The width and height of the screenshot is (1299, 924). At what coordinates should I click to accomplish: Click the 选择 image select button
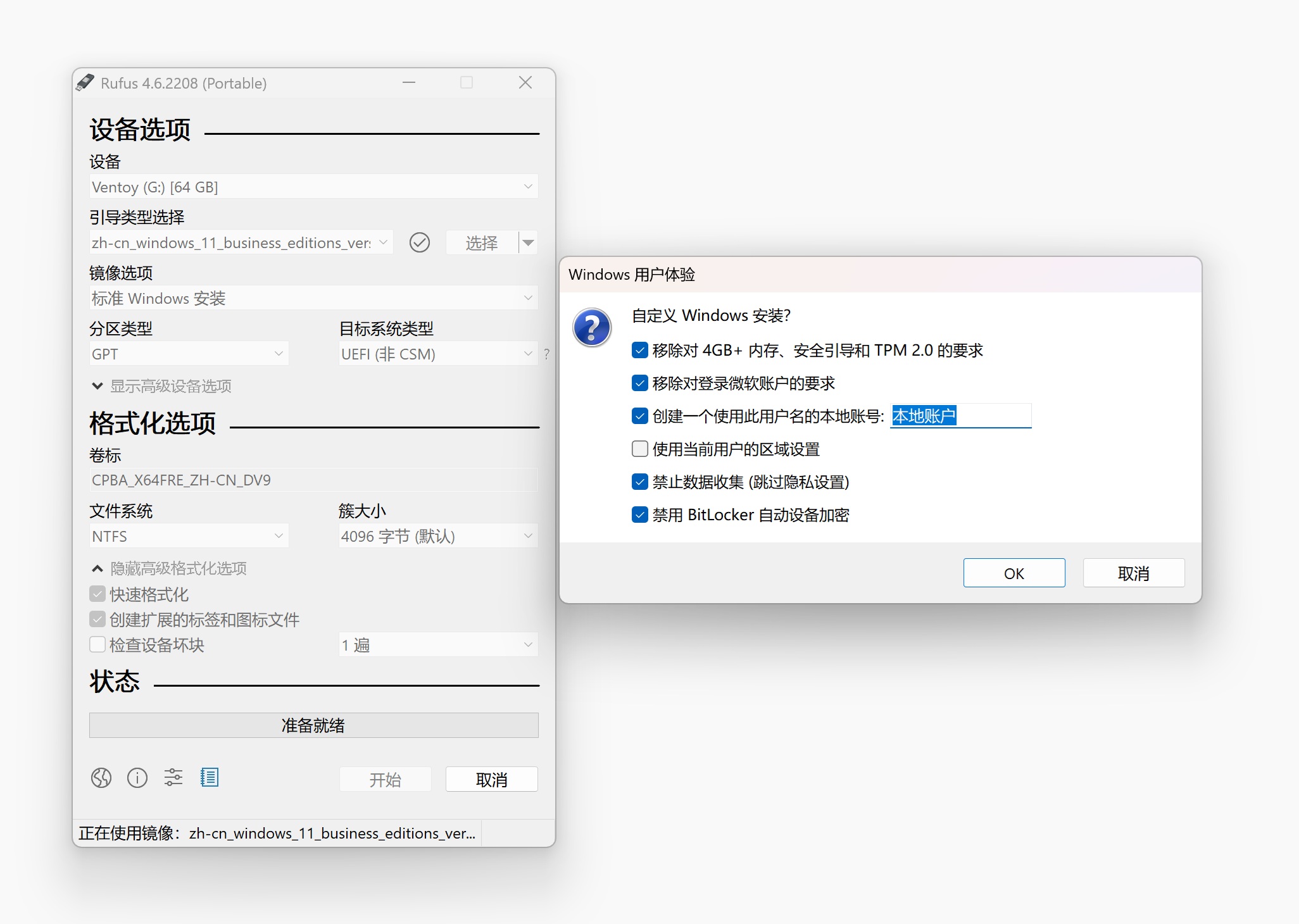(482, 242)
